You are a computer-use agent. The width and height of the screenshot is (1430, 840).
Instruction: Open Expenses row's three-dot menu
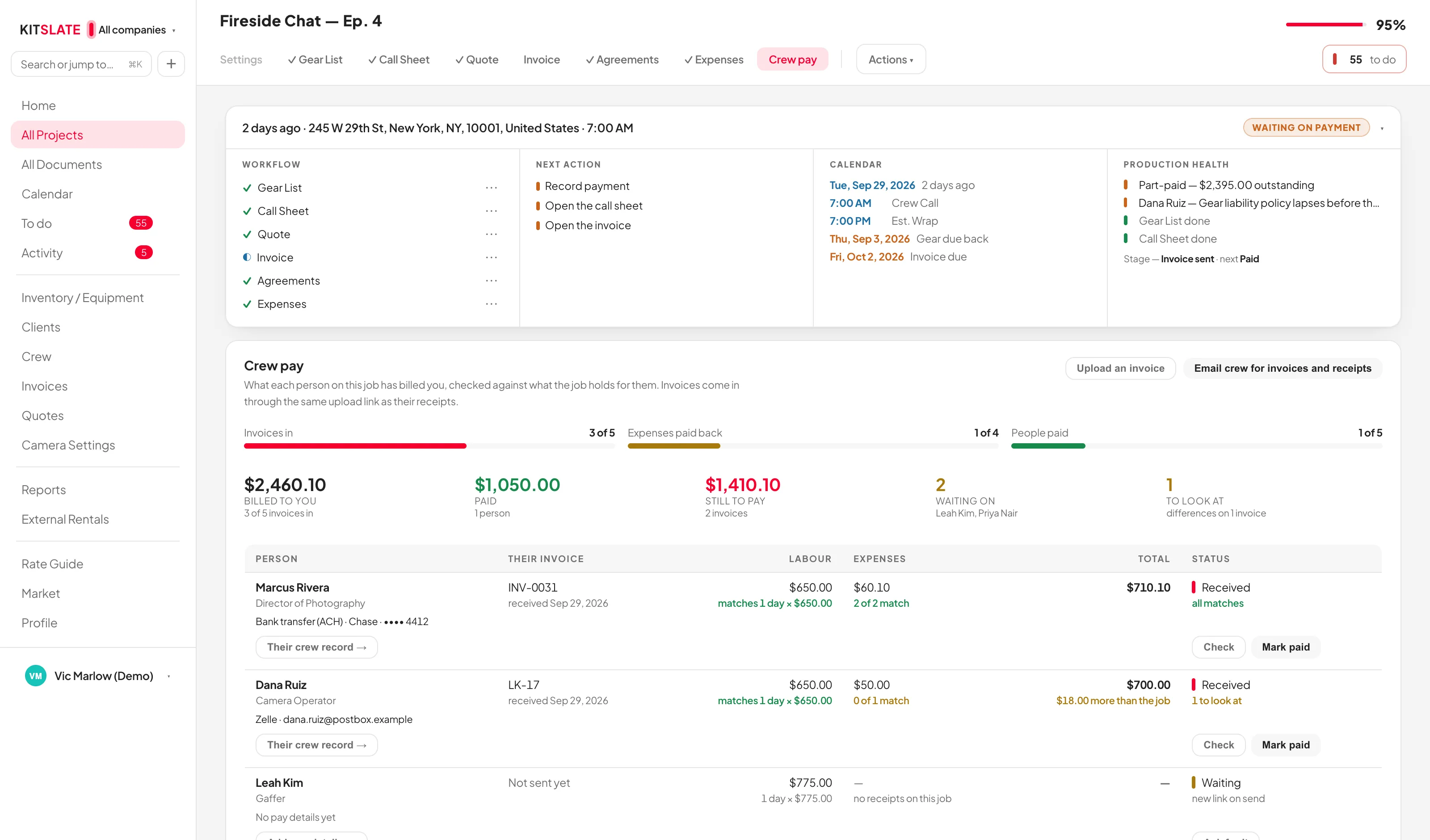(x=492, y=304)
